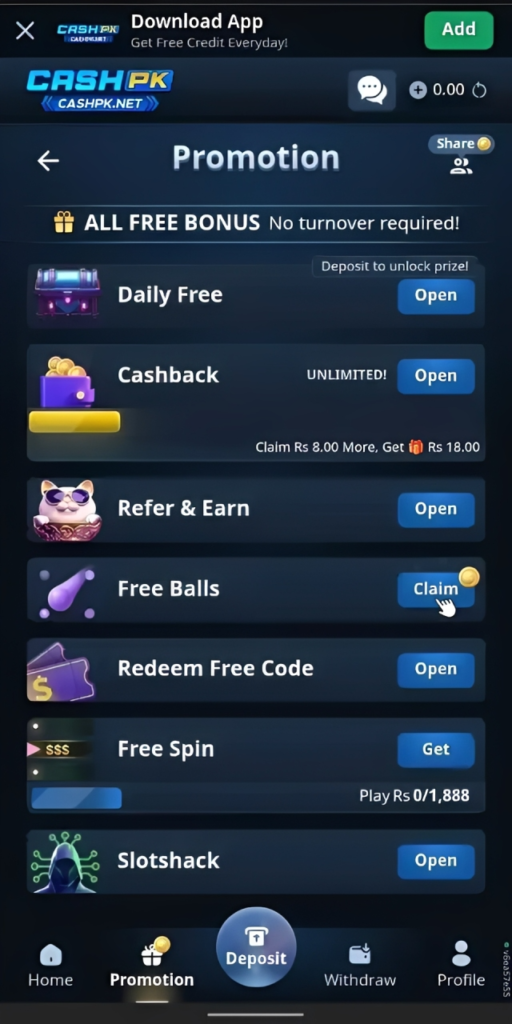Tap the Refer & Earn cat icon
Viewport: 512px width, 1024px height.
[x=67, y=510]
